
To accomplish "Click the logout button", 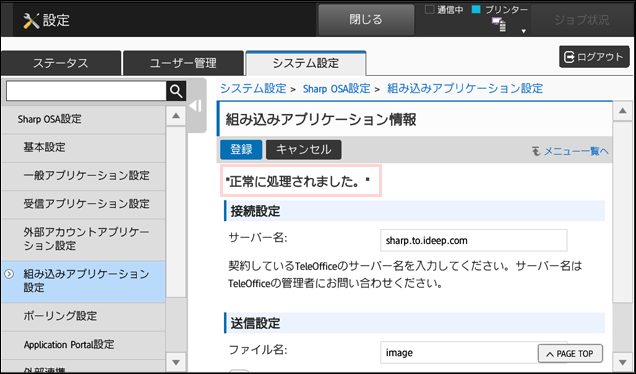I will pos(594,57).
